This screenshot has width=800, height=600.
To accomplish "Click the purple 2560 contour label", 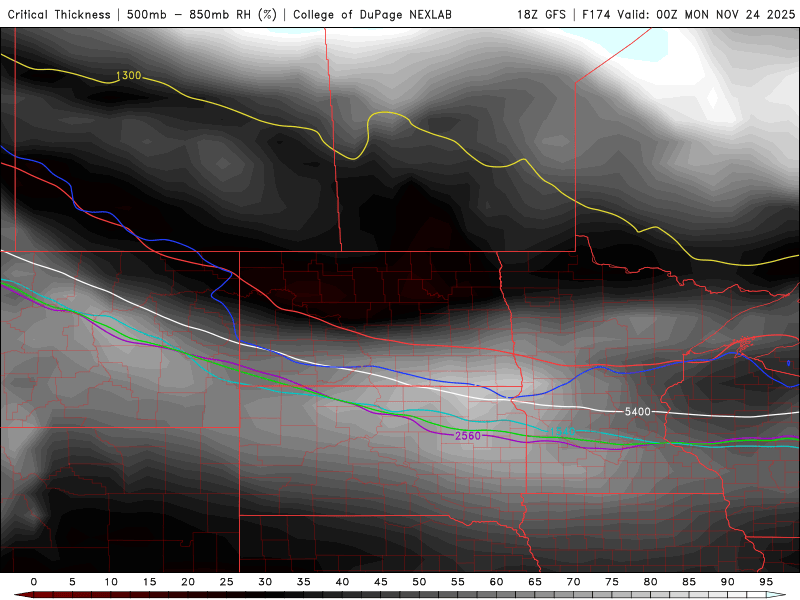I will 468,436.
